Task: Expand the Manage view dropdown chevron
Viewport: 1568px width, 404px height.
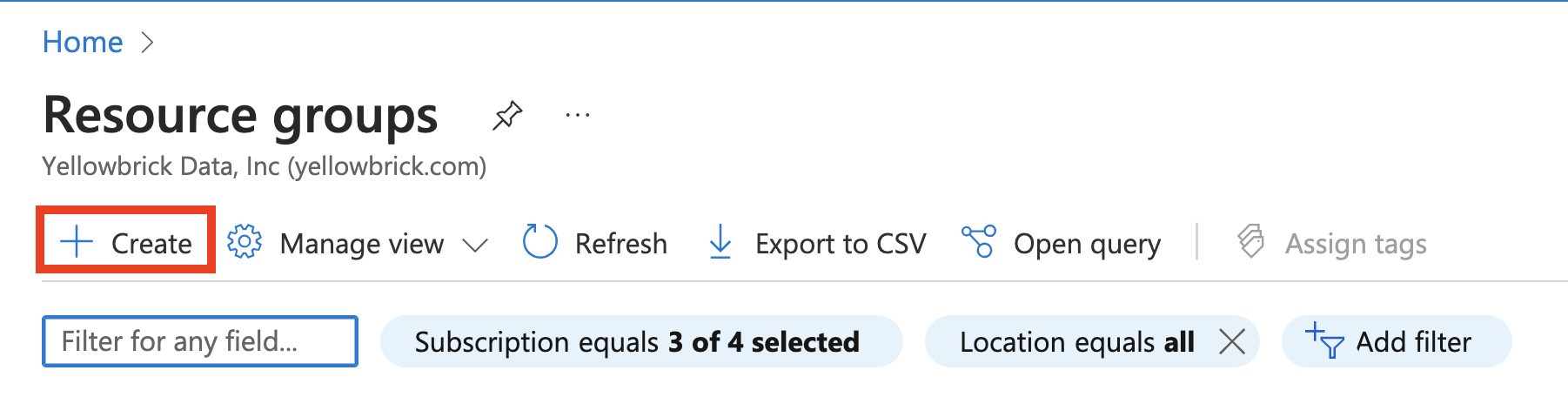Action: point(475,246)
